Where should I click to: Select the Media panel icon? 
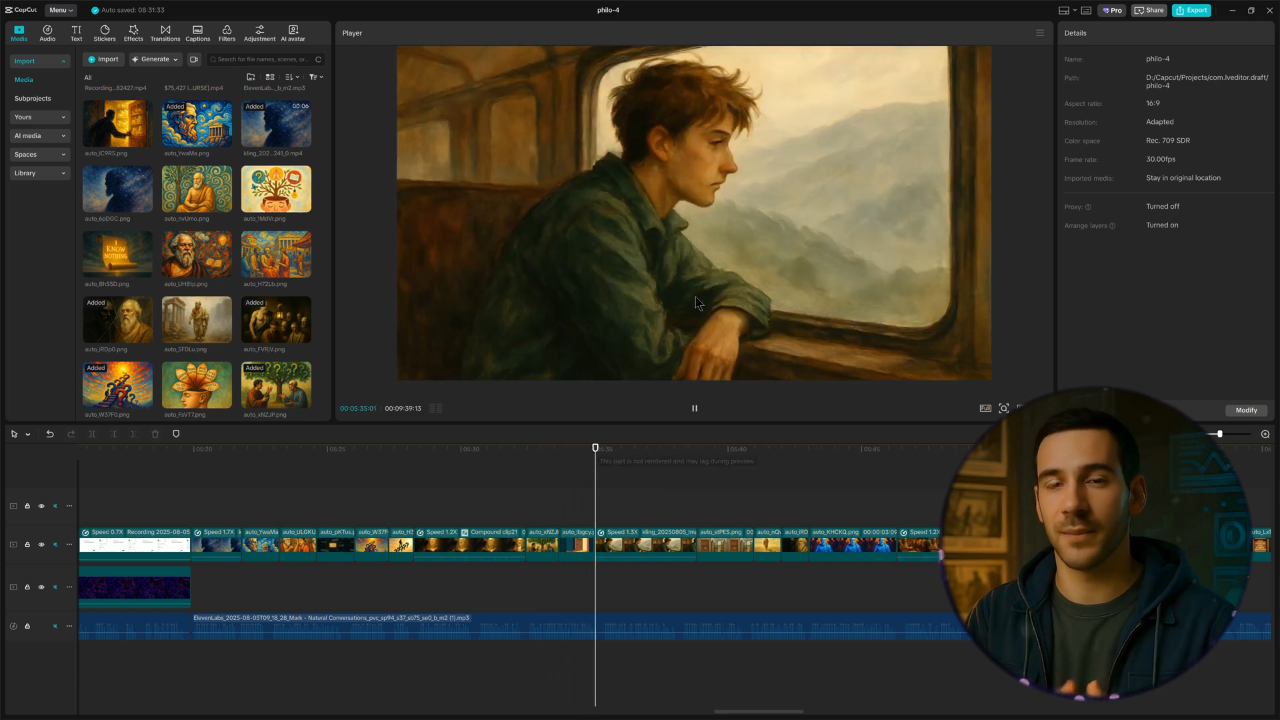click(x=19, y=33)
